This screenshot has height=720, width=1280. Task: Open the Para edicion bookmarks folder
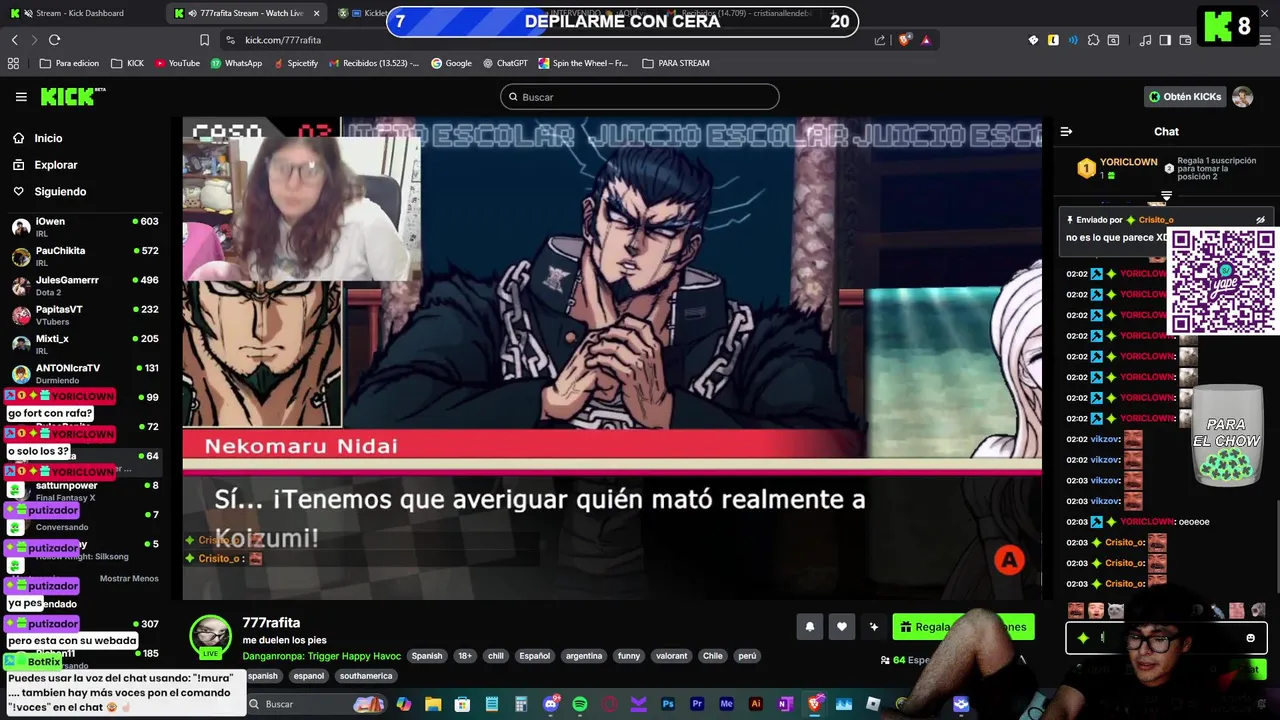69,63
